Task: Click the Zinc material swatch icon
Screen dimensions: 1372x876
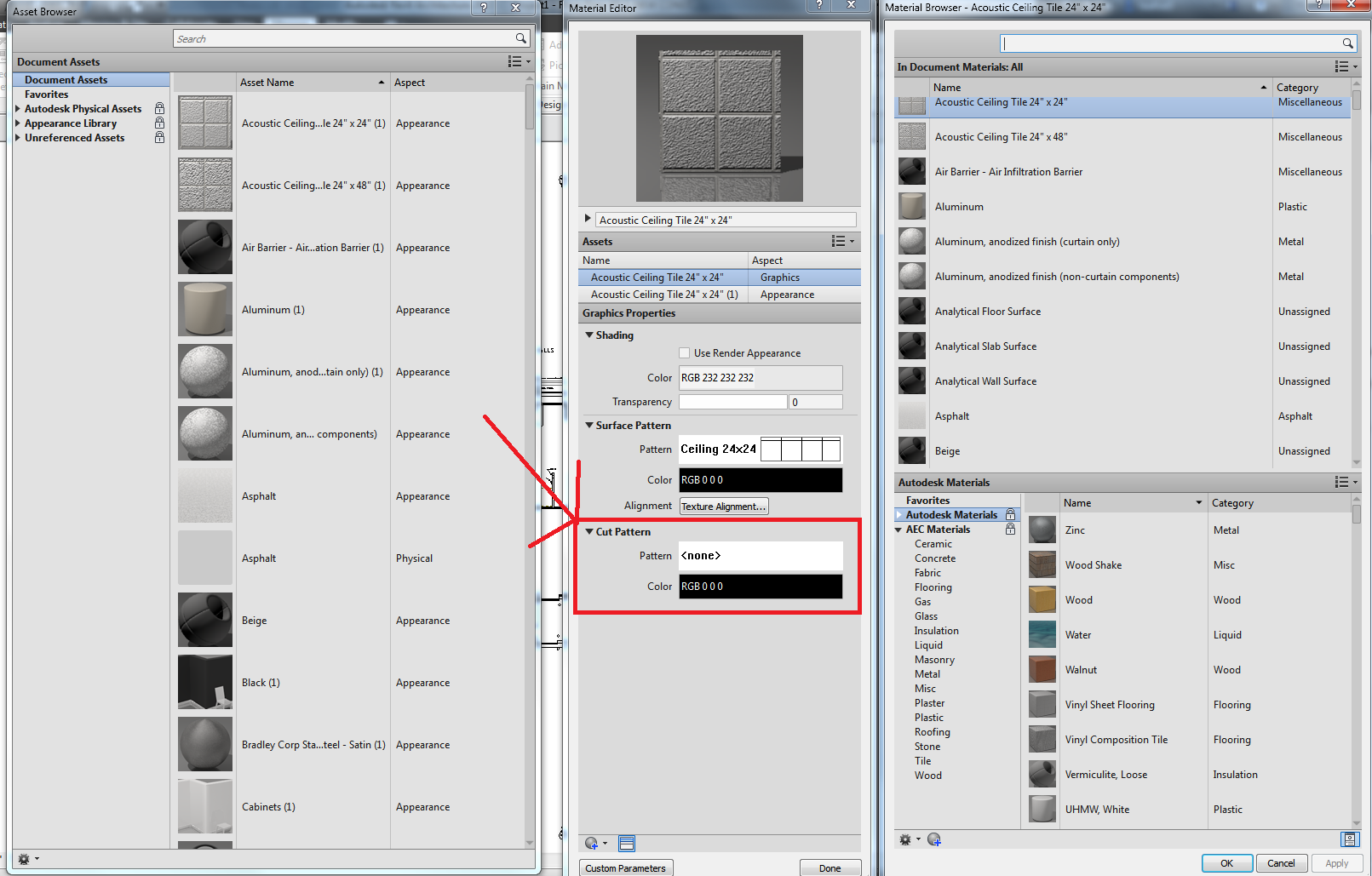Action: tap(1042, 530)
